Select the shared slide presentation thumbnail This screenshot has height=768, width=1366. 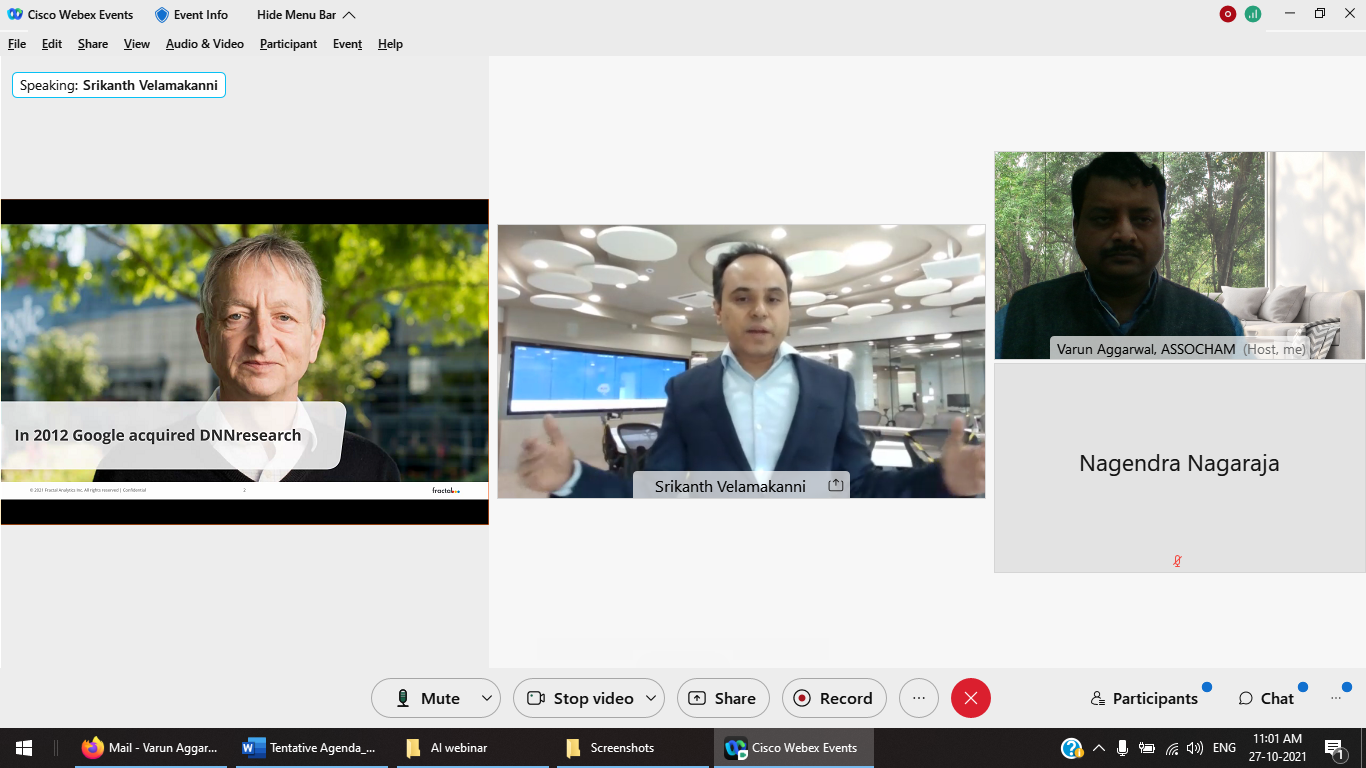coord(244,361)
